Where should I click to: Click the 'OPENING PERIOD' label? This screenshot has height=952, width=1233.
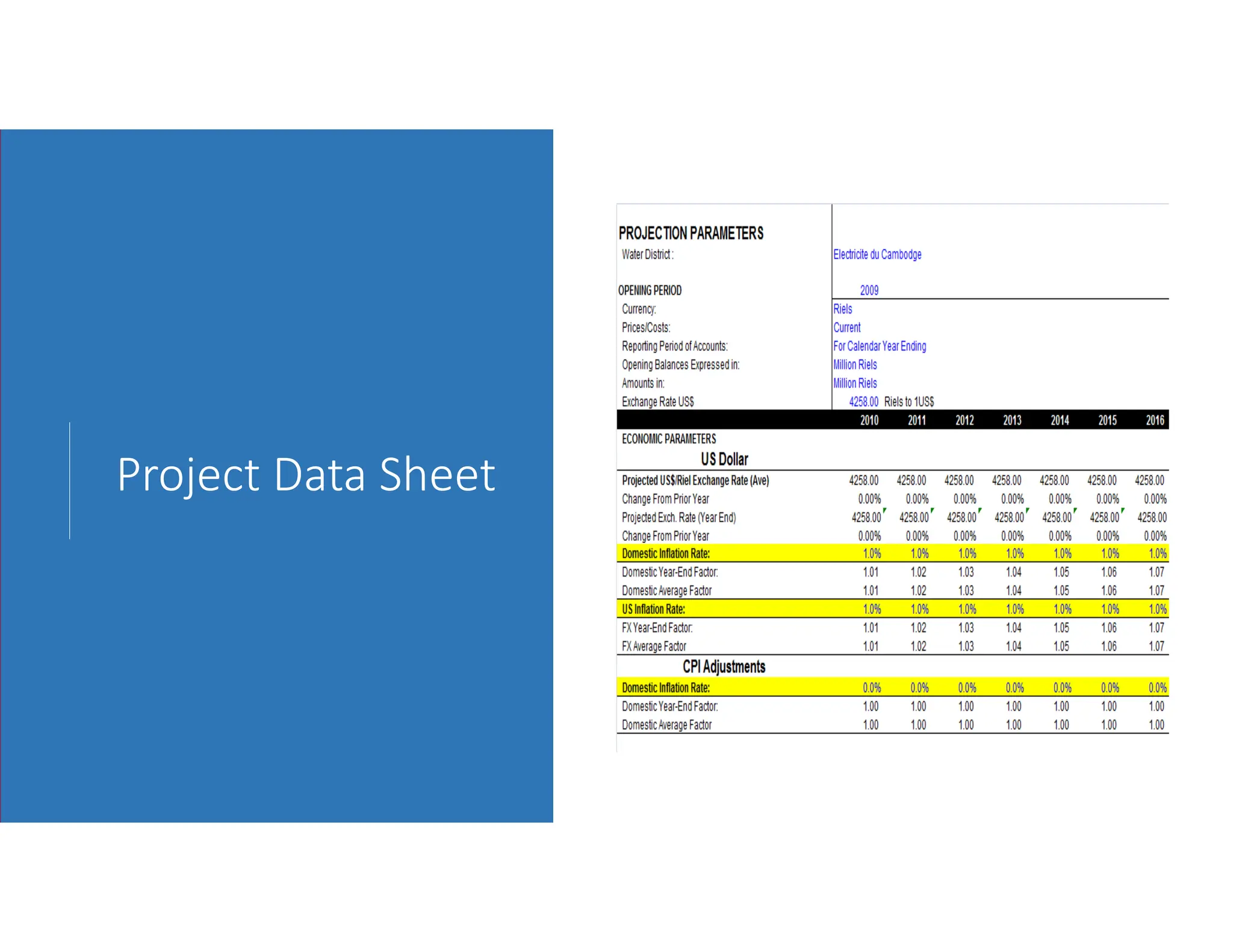(x=650, y=291)
